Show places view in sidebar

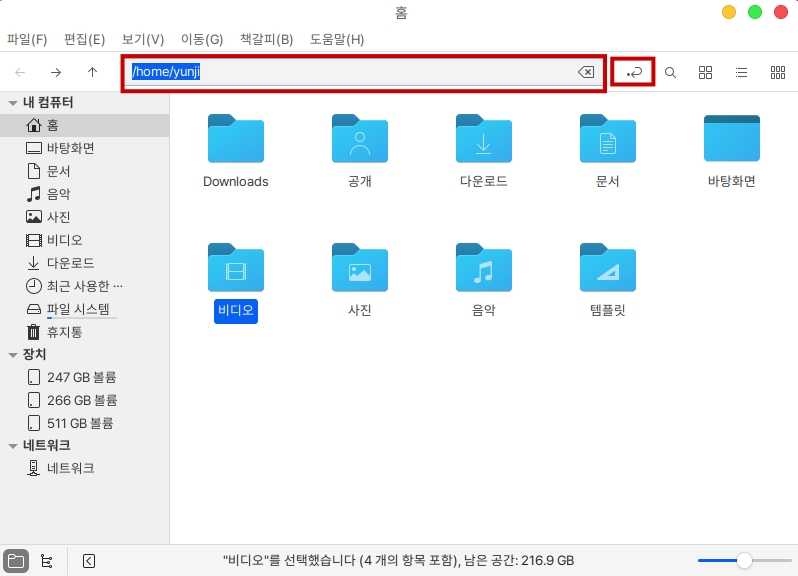click(x=16, y=561)
